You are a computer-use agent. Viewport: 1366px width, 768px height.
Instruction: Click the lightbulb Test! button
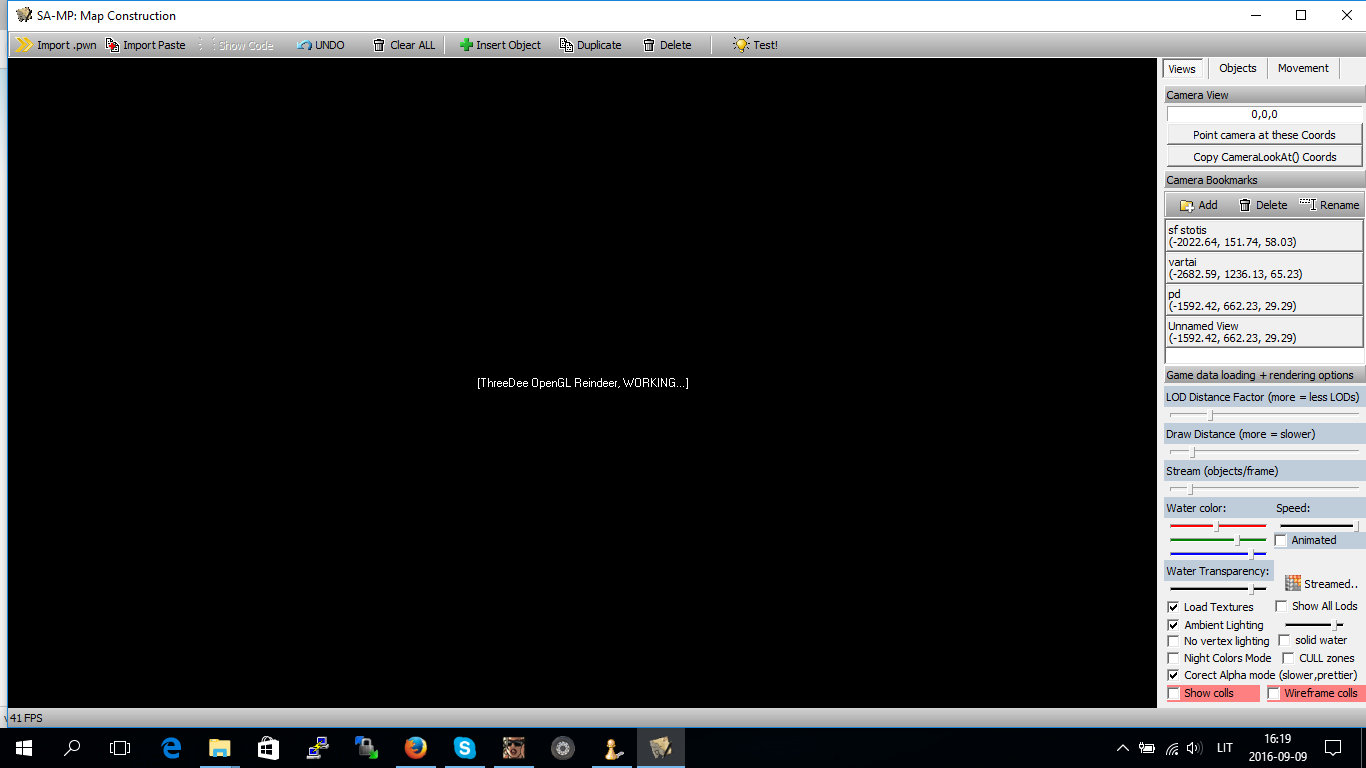tap(755, 45)
